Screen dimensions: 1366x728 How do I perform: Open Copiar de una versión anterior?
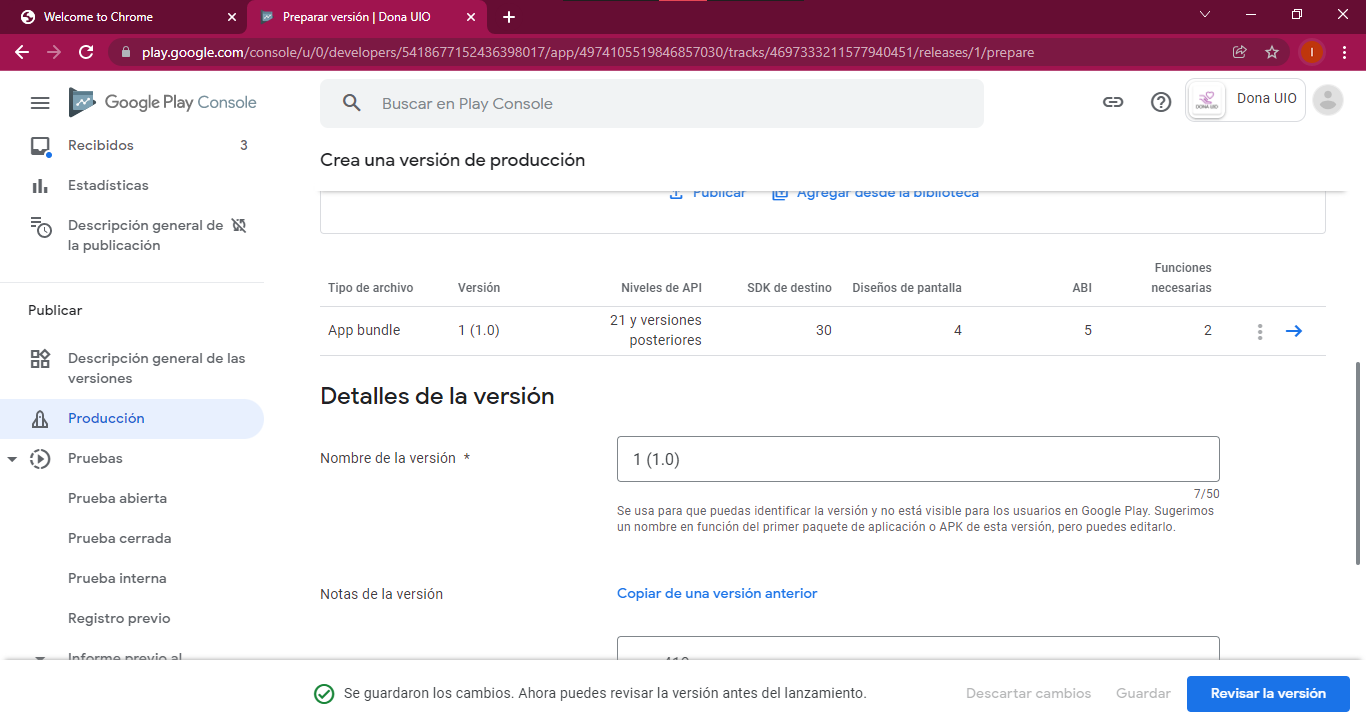pos(717,593)
